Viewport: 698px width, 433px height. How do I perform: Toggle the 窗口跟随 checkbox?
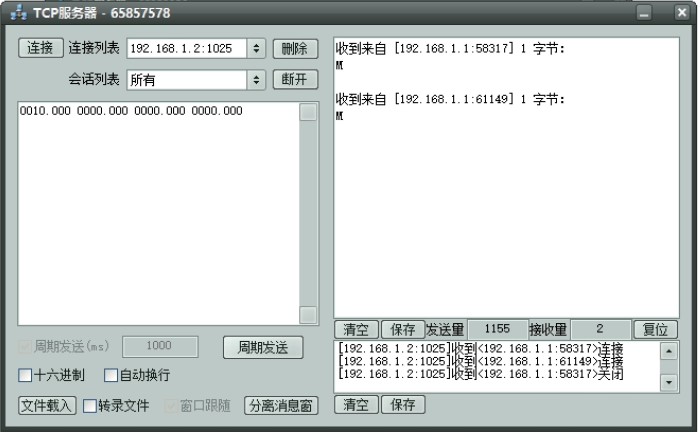(x=171, y=405)
